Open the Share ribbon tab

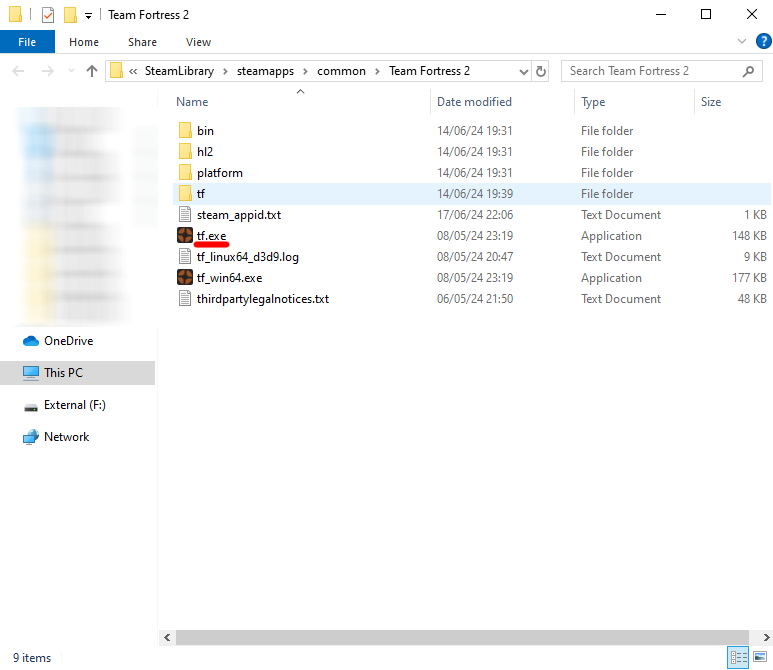(142, 42)
